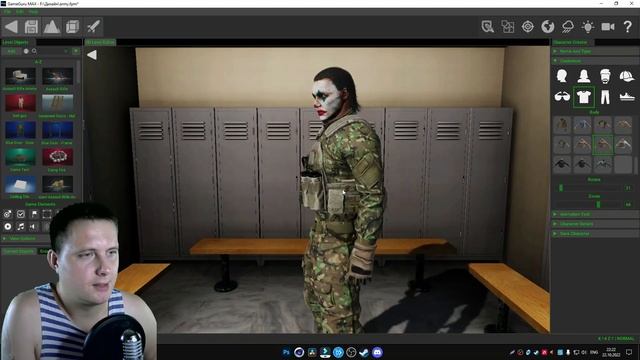This screenshot has height=360, width=640.
Task: Collapse the Customize section
Action: pyautogui.click(x=596, y=61)
